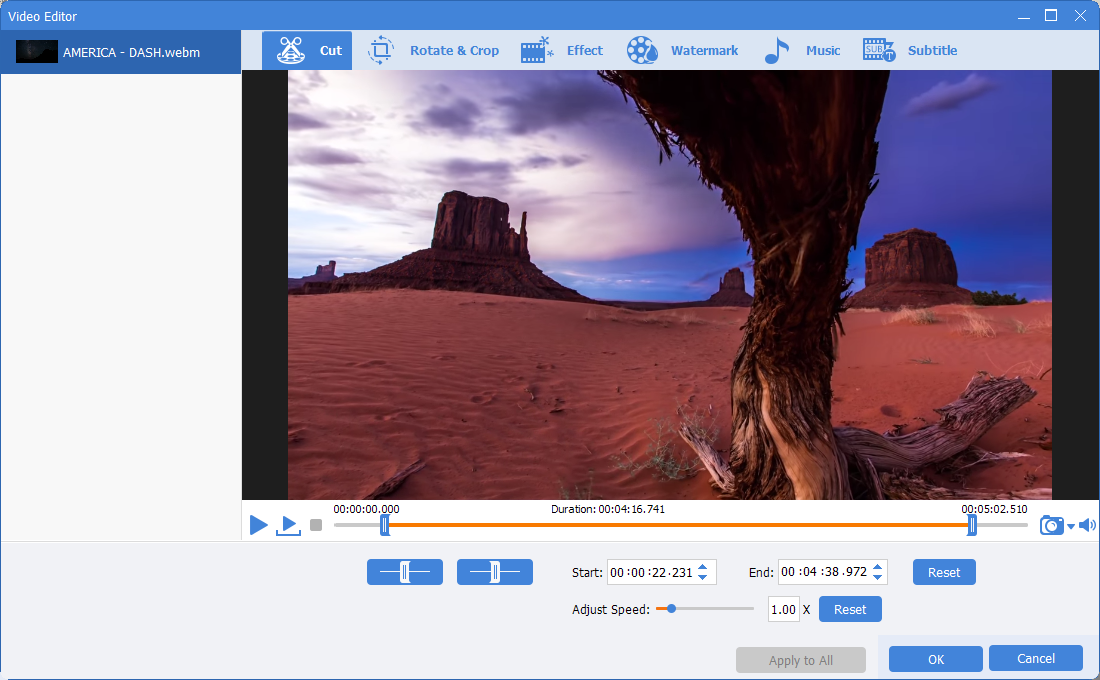Click the set start point trim button
Viewport: 1100px width, 680px height.
click(x=405, y=572)
